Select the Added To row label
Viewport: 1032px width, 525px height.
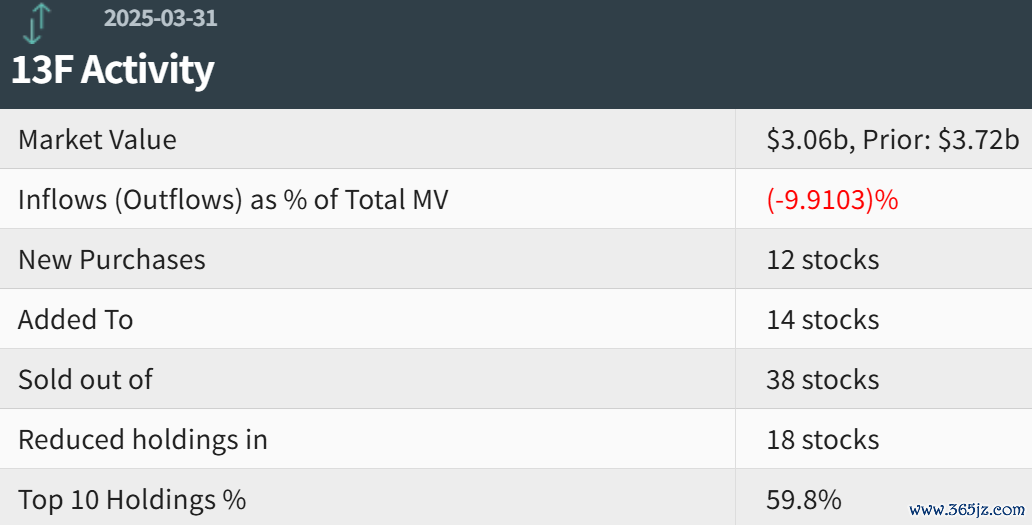[76, 320]
